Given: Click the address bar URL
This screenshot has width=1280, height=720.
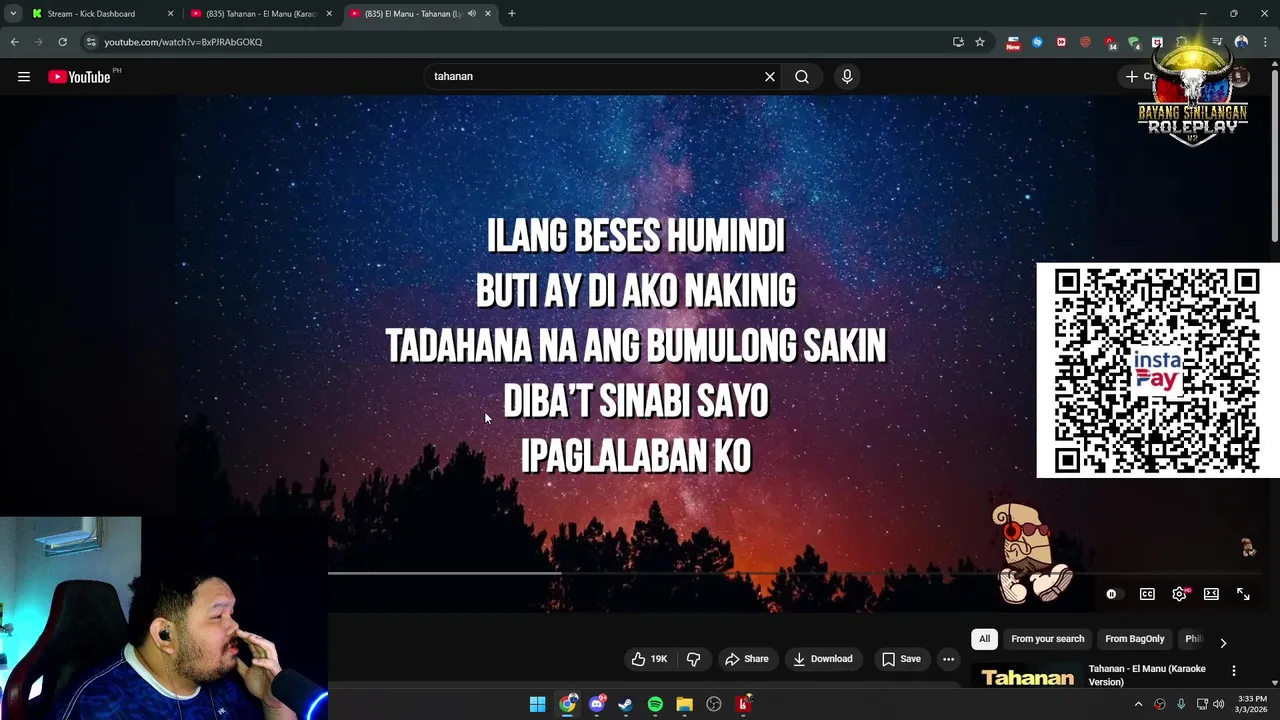Looking at the screenshot, I should [183, 42].
